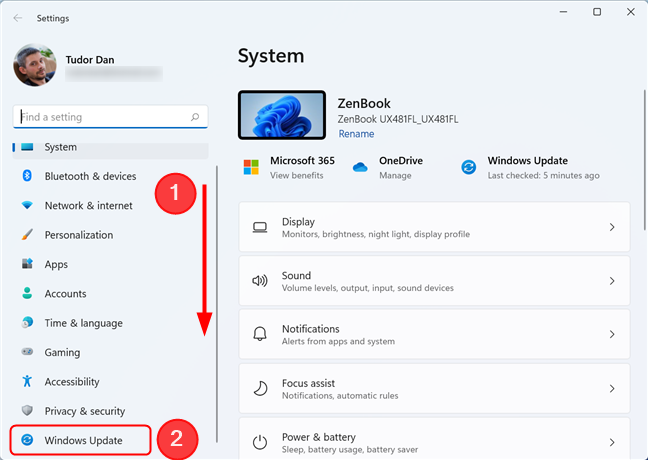Expand the Display settings chevron
Viewport: 648px width, 460px height.
pos(612,227)
